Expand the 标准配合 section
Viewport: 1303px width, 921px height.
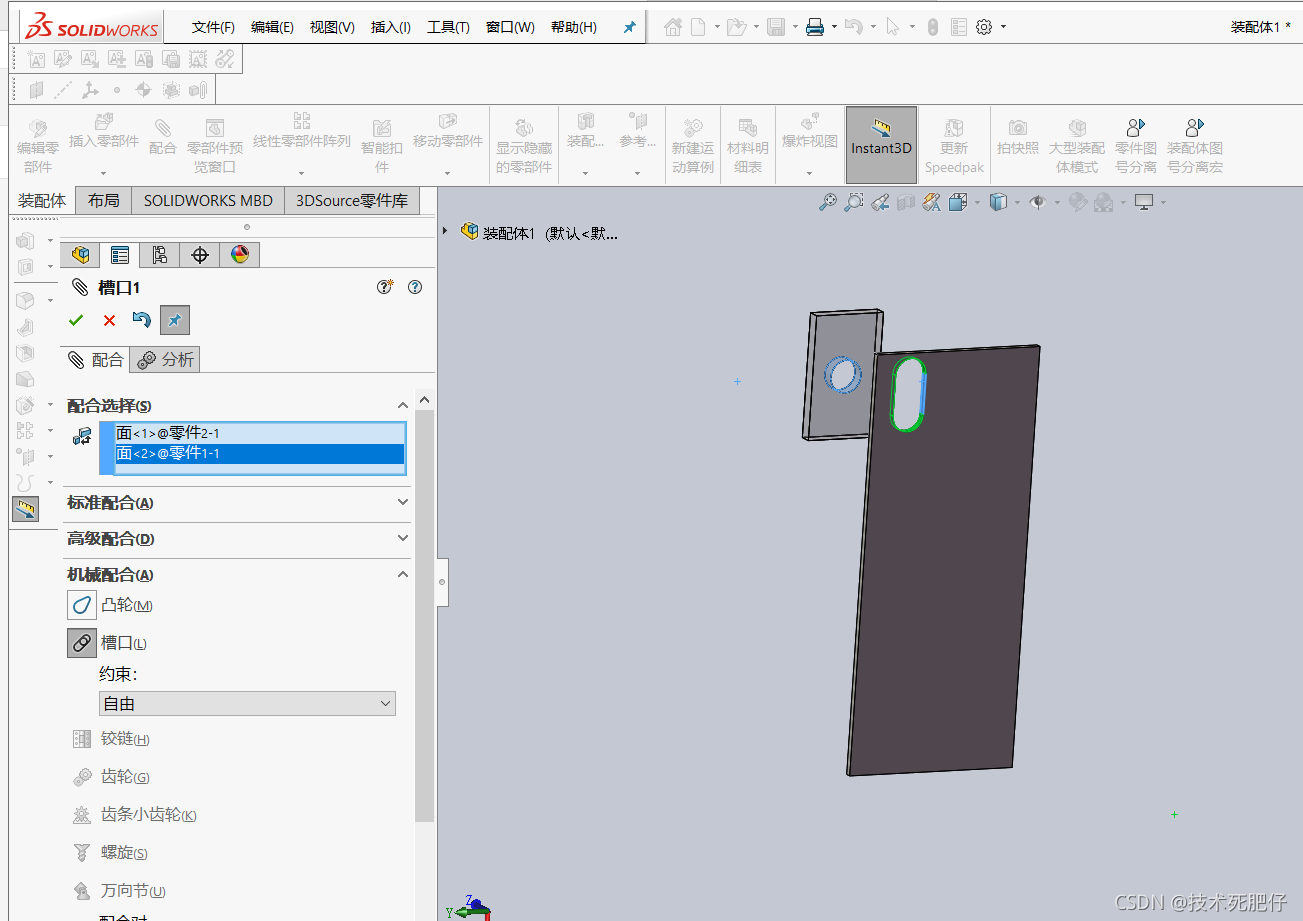click(237, 503)
